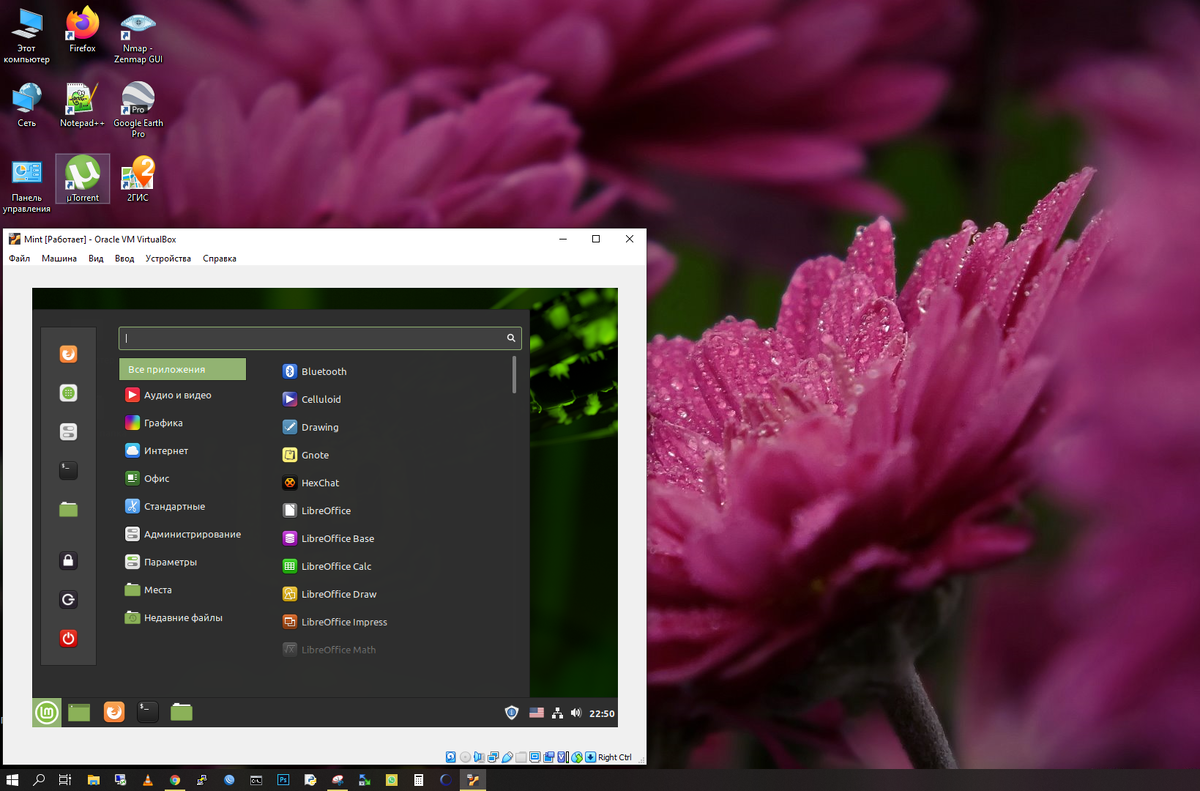Mute audio via the Mint panel speaker icon
The image size is (1200, 791).
click(x=576, y=712)
